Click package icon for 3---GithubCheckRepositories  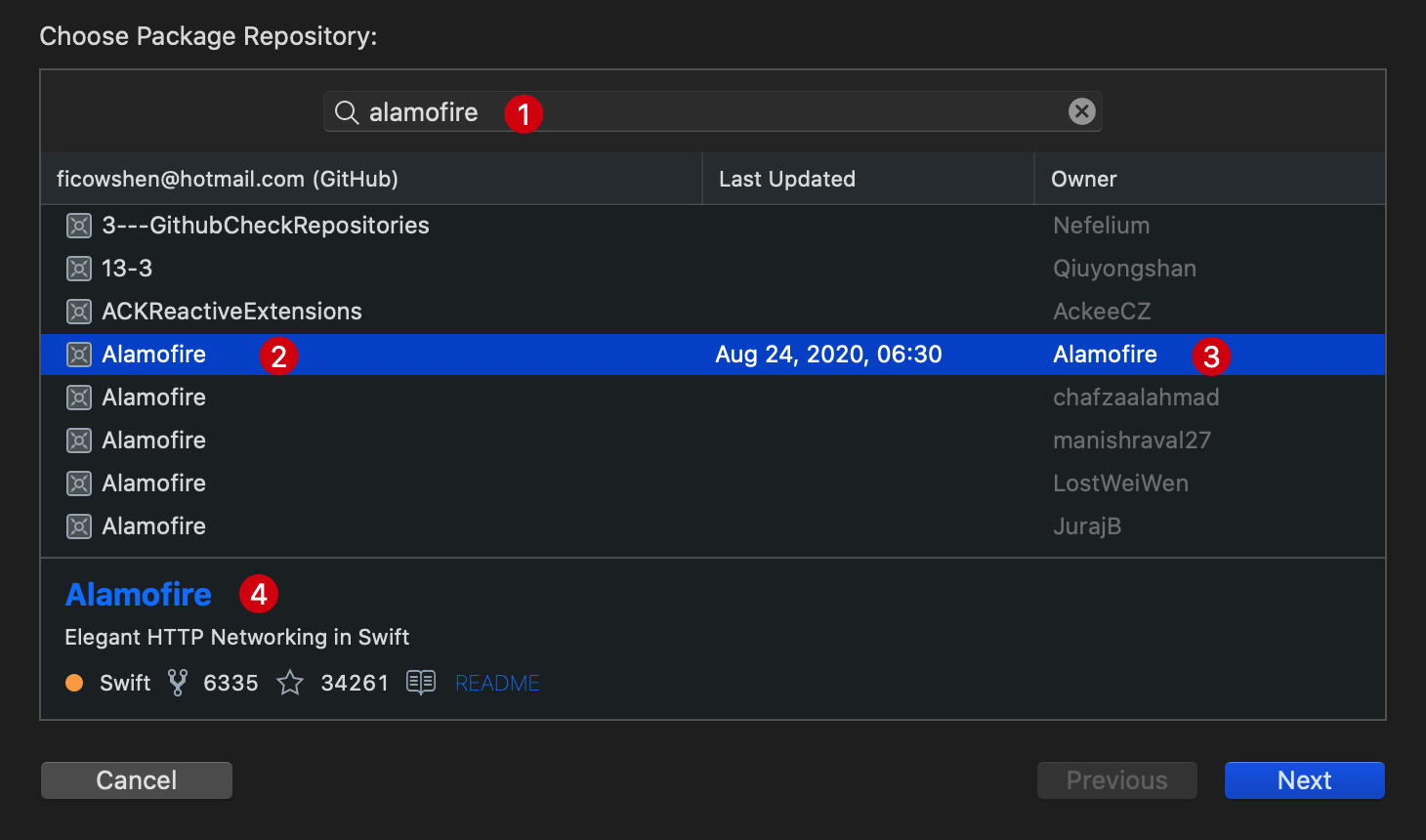pos(79,226)
